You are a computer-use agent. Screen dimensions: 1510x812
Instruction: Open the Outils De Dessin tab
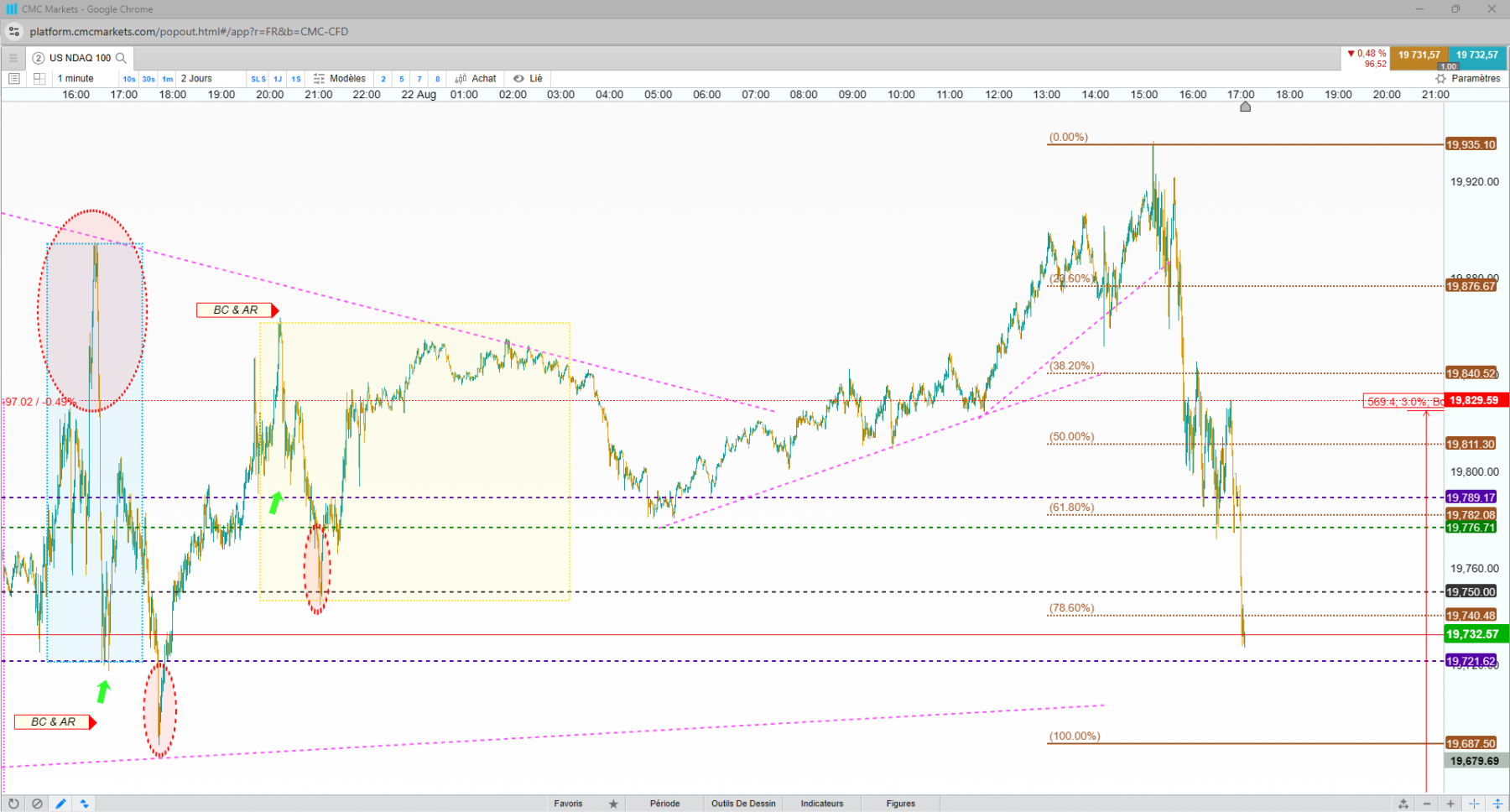(x=743, y=804)
